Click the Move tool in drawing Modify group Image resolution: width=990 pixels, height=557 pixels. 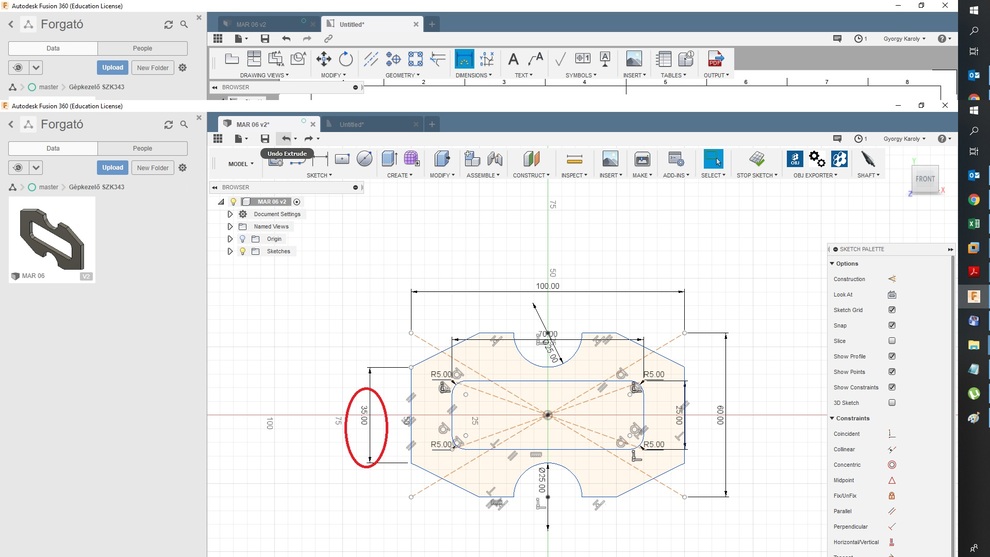tap(324, 59)
